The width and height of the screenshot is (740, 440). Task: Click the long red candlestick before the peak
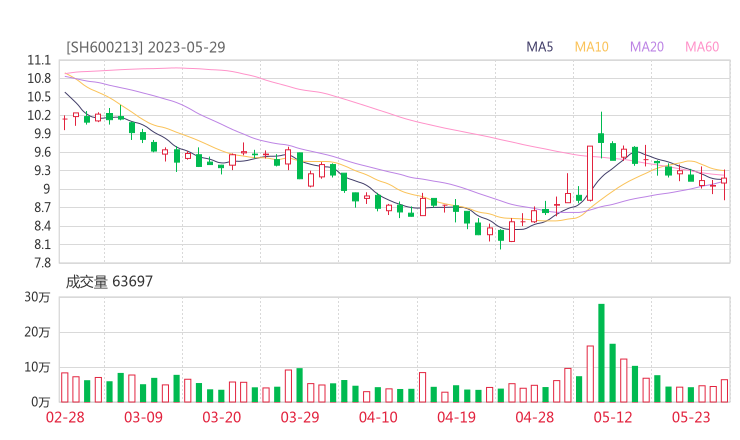pos(590,173)
